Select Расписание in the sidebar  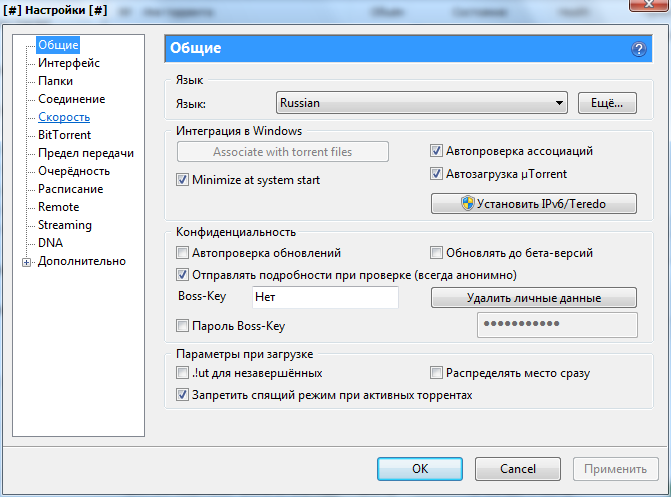[70, 189]
